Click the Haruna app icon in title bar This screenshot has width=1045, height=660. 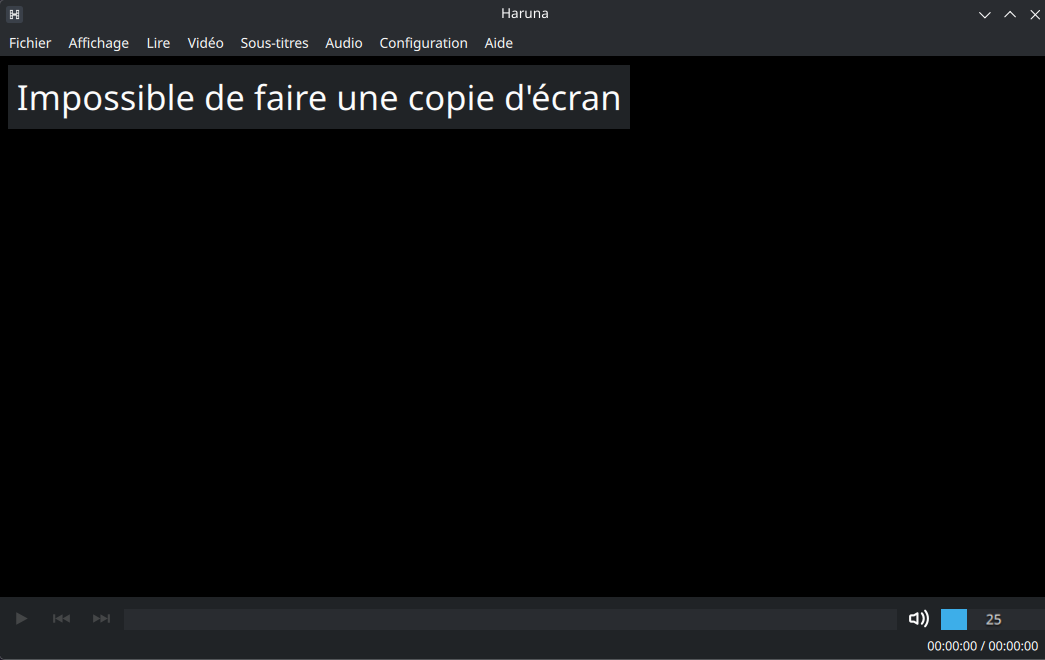point(14,14)
